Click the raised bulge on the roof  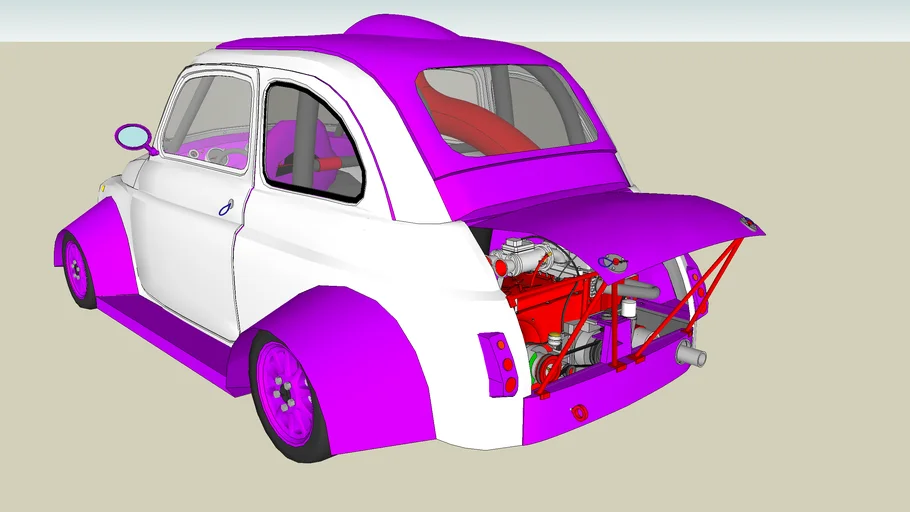point(400,27)
